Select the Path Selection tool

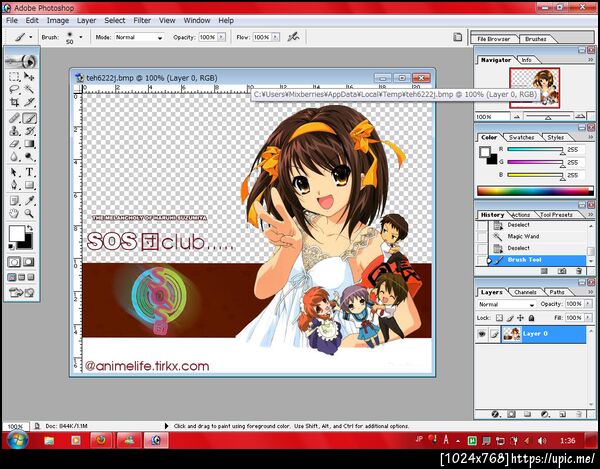(x=14, y=173)
